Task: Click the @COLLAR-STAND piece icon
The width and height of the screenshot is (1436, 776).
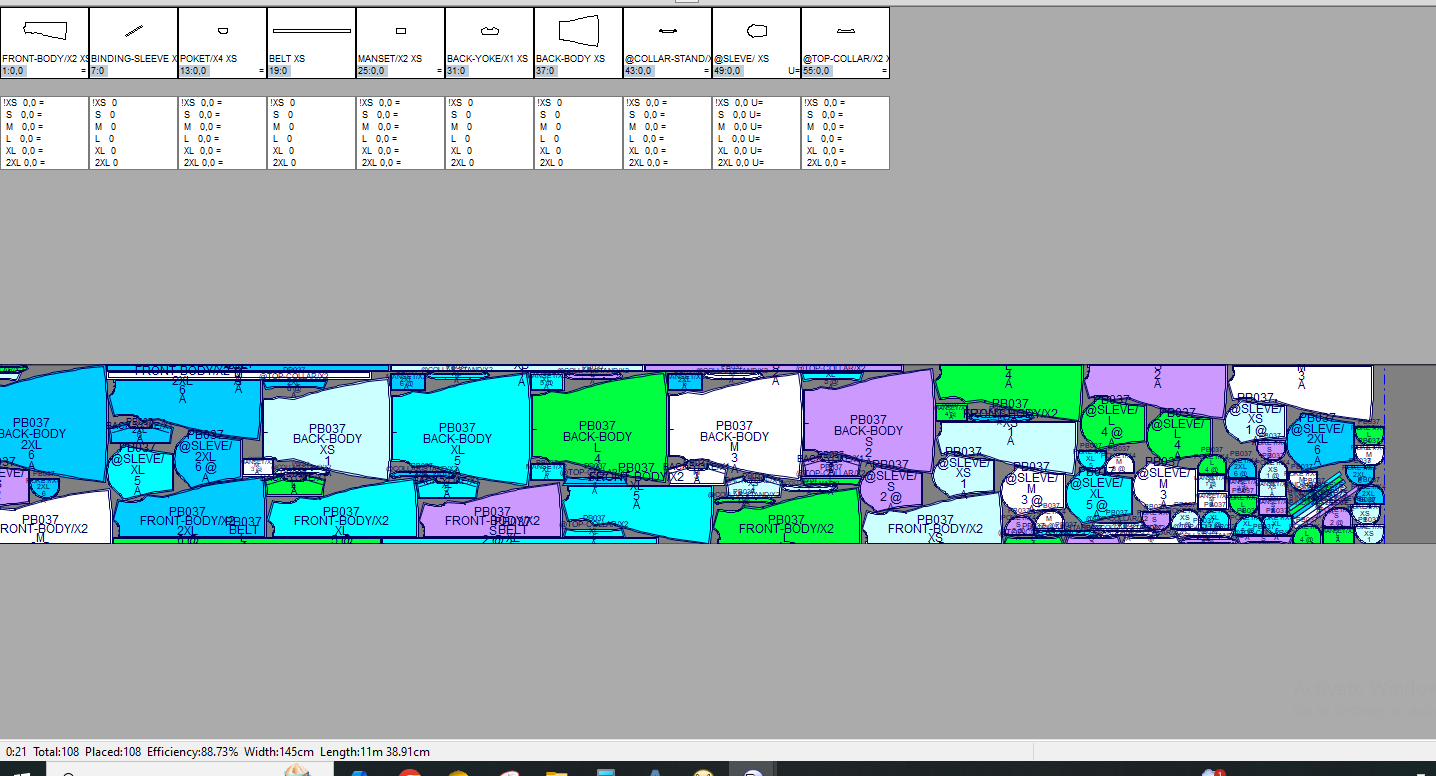Action: pos(667,31)
